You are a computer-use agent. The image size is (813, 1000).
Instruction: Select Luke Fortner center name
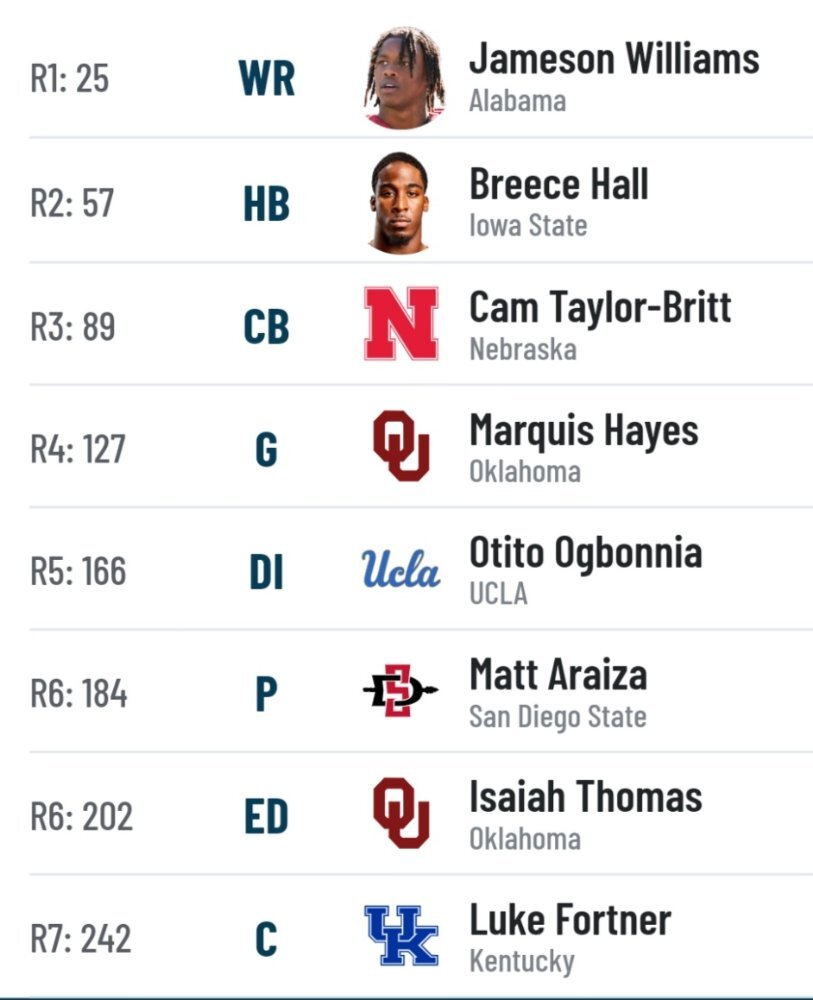coord(570,920)
